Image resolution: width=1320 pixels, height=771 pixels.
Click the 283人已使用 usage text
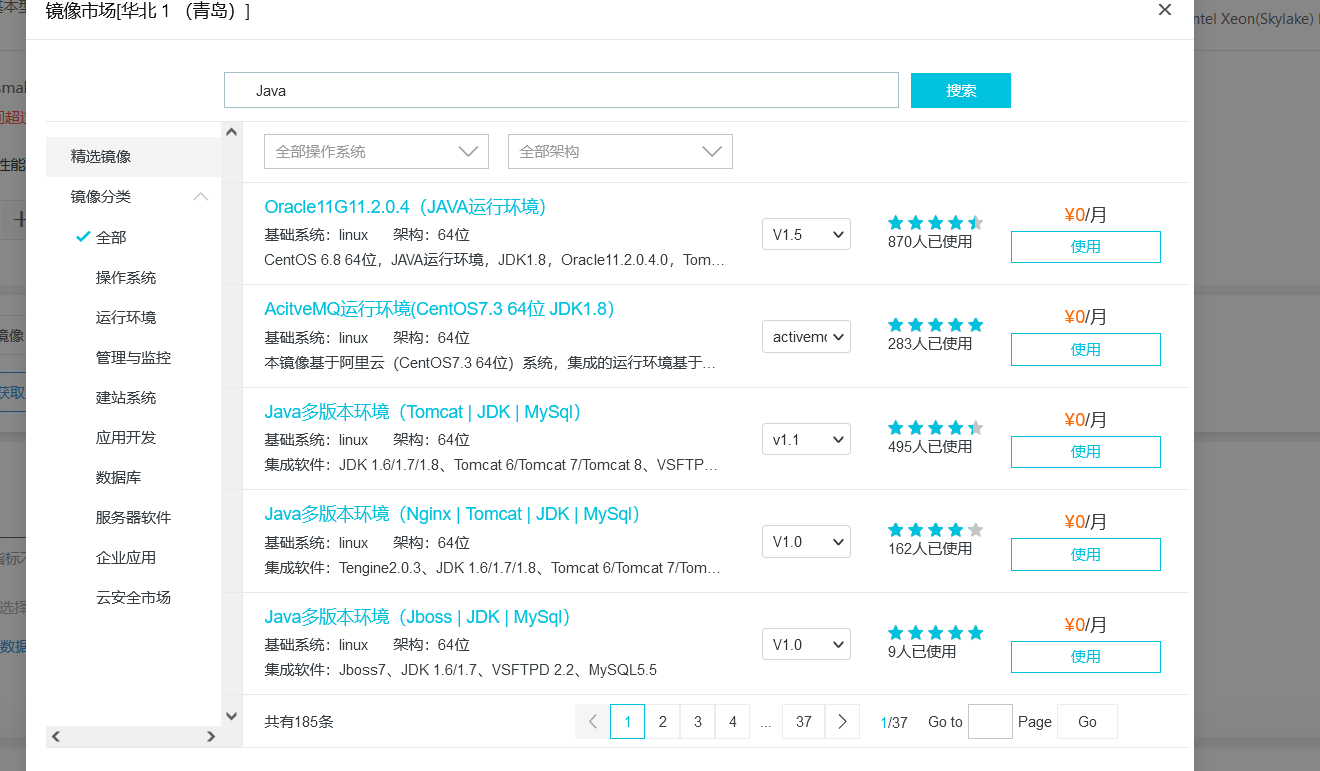[x=930, y=343]
